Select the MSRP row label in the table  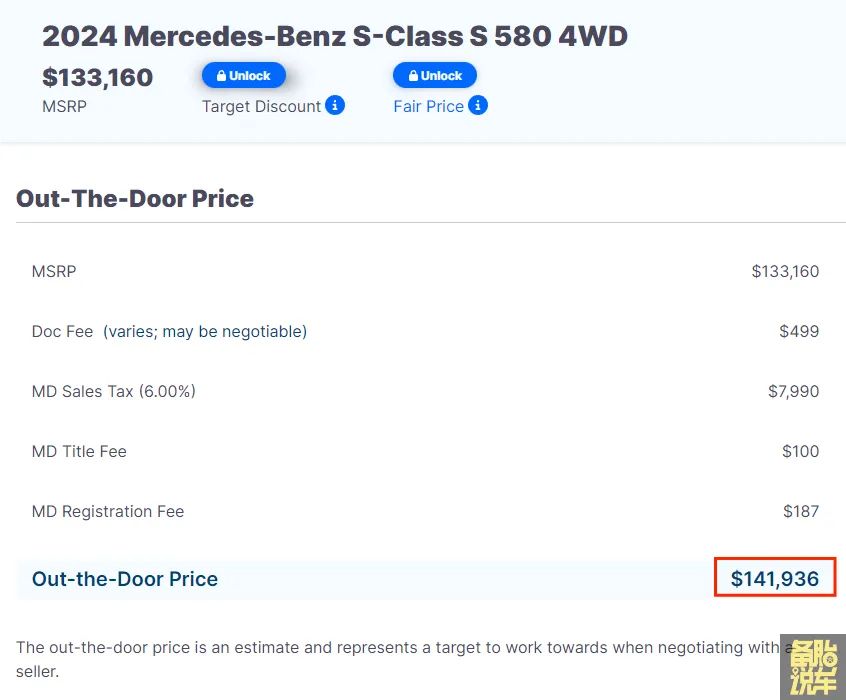pos(54,271)
